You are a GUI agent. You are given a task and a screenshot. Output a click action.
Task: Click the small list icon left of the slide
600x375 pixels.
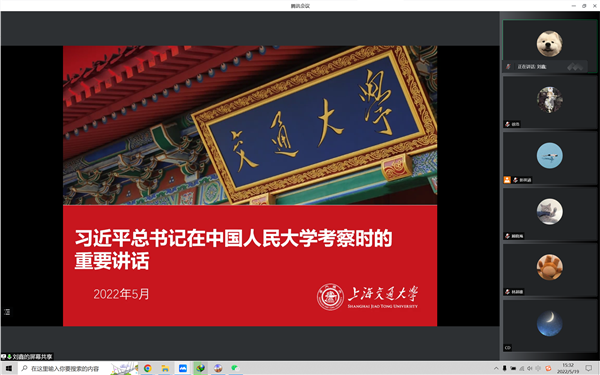(7, 312)
